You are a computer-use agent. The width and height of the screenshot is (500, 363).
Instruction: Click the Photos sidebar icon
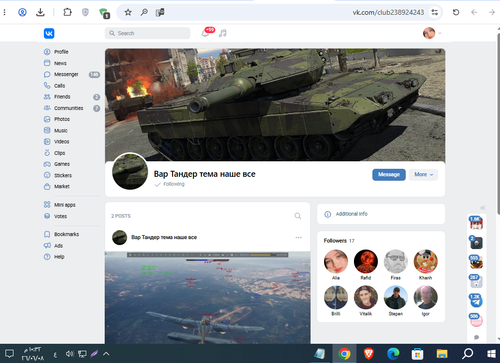pos(47,119)
